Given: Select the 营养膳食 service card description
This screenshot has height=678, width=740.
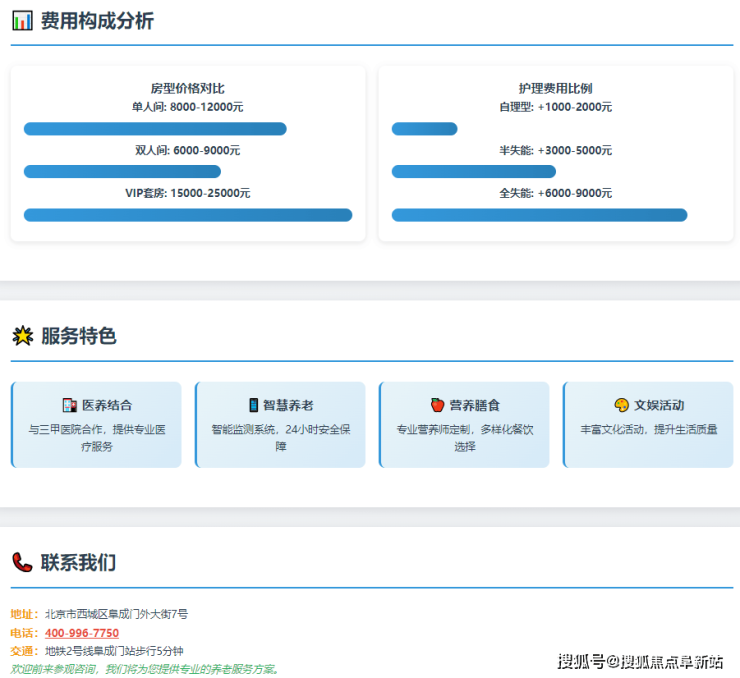Looking at the screenshot, I should (464, 438).
